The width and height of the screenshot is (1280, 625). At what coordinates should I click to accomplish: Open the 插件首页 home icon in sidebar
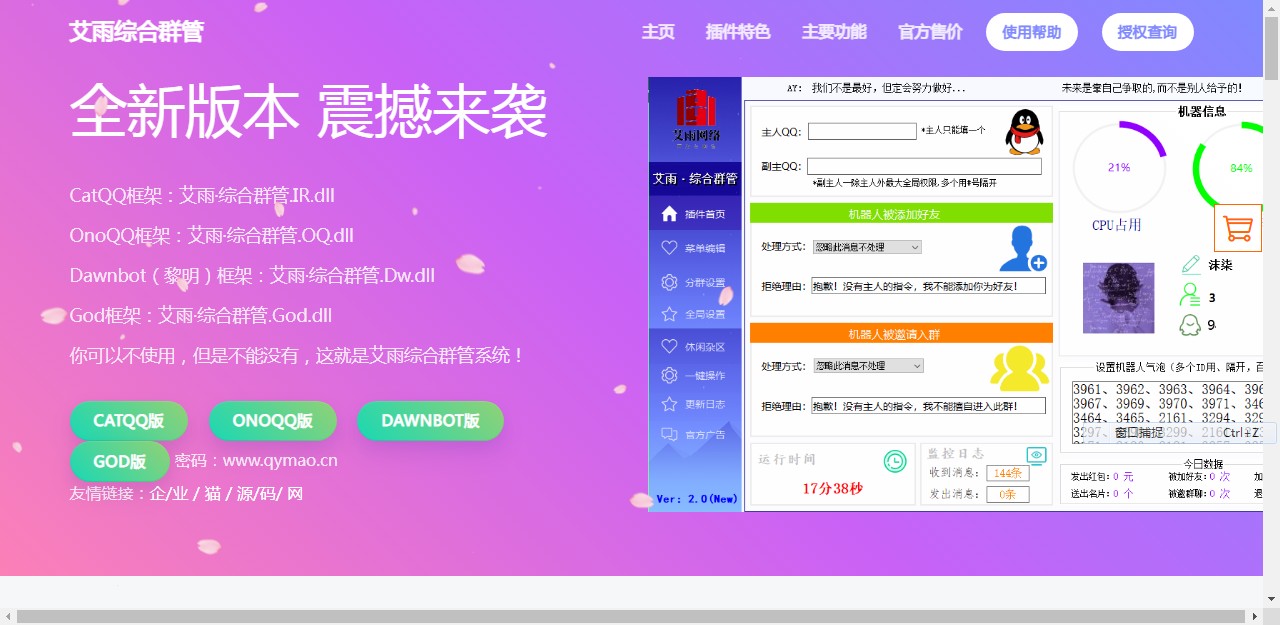(x=670, y=214)
